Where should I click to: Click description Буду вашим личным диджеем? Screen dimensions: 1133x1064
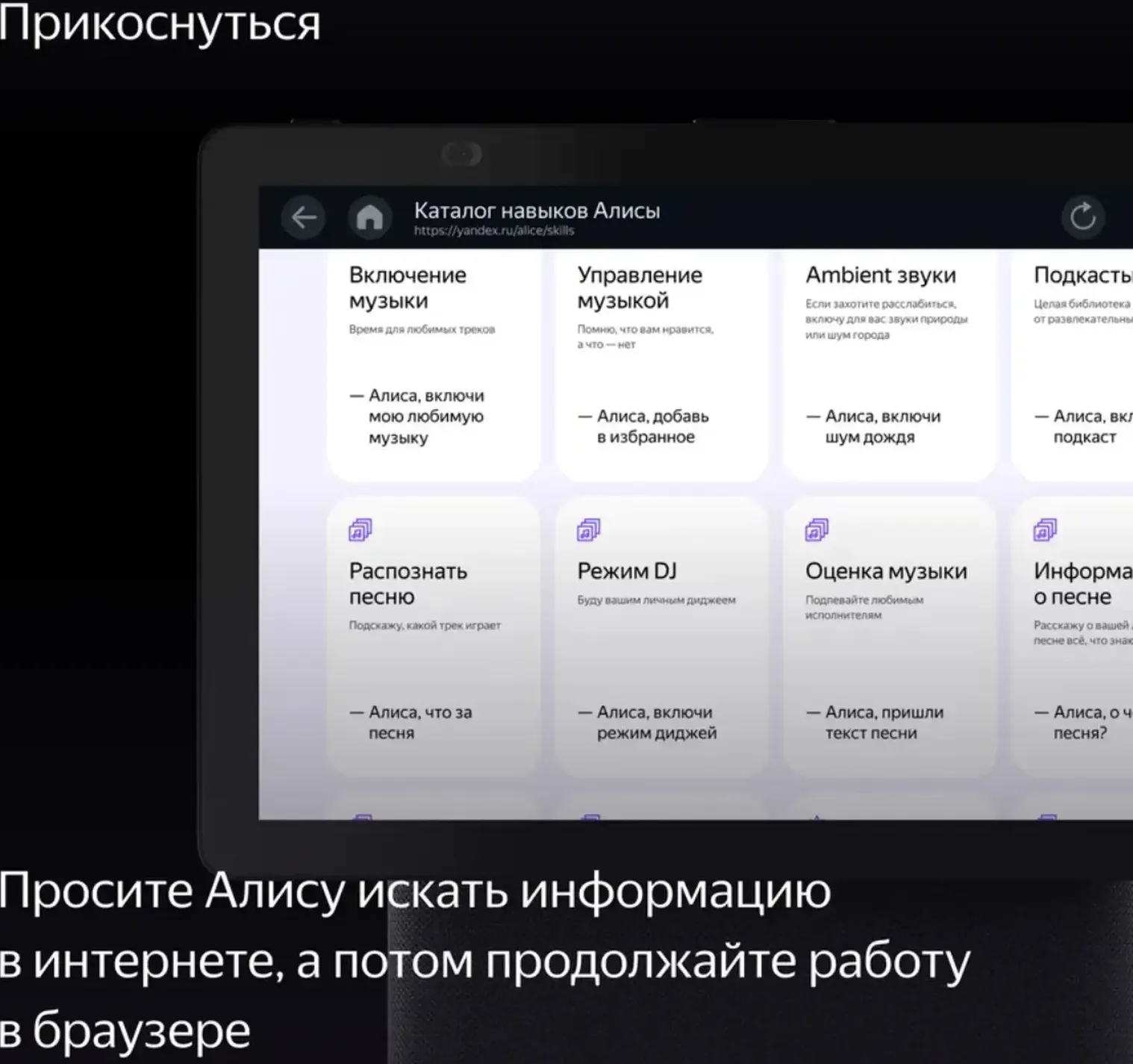tap(656, 600)
